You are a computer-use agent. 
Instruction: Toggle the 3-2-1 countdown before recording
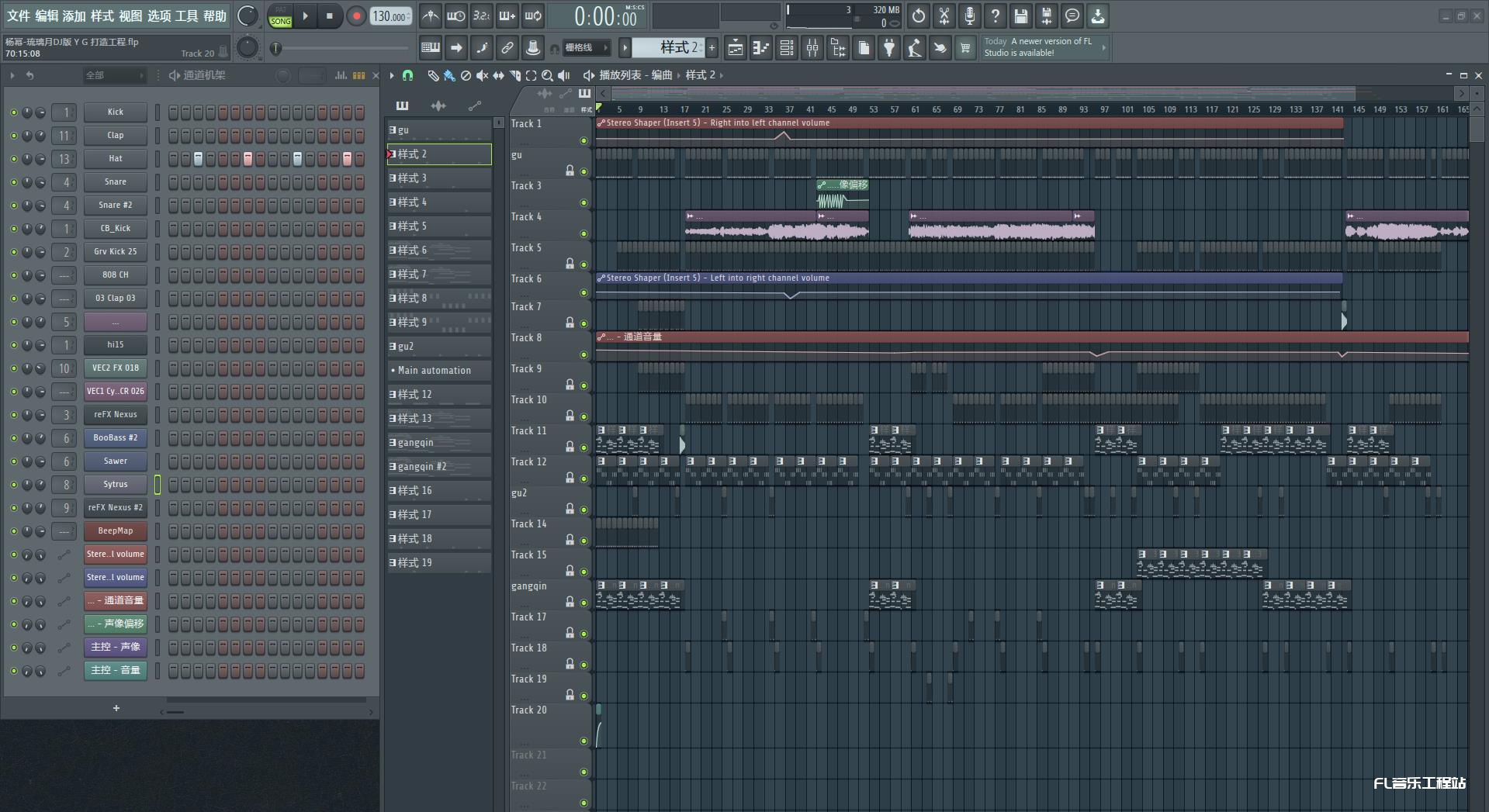click(x=482, y=16)
